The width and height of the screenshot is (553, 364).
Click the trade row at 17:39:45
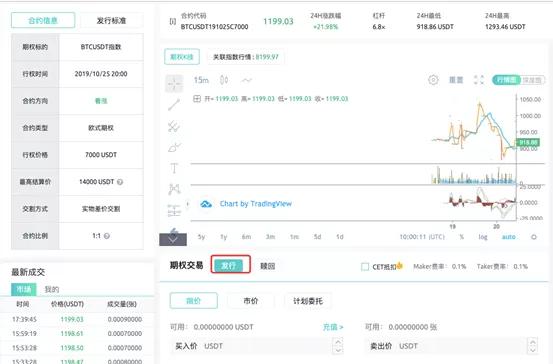click(77, 320)
